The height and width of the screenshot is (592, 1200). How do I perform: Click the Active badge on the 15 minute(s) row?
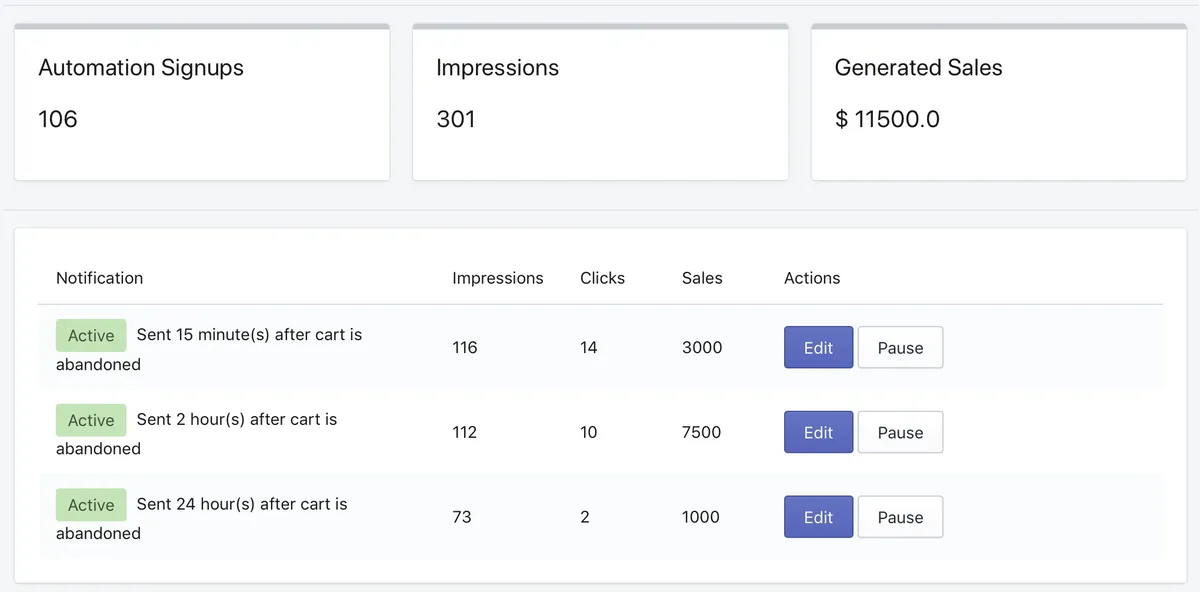tap(91, 335)
